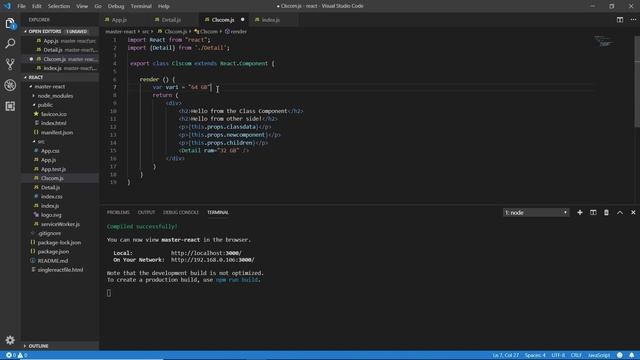Switch to the DEBUG CONSOLE tab
Viewport: 640px width, 360px height.
pyautogui.click(x=181, y=212)
